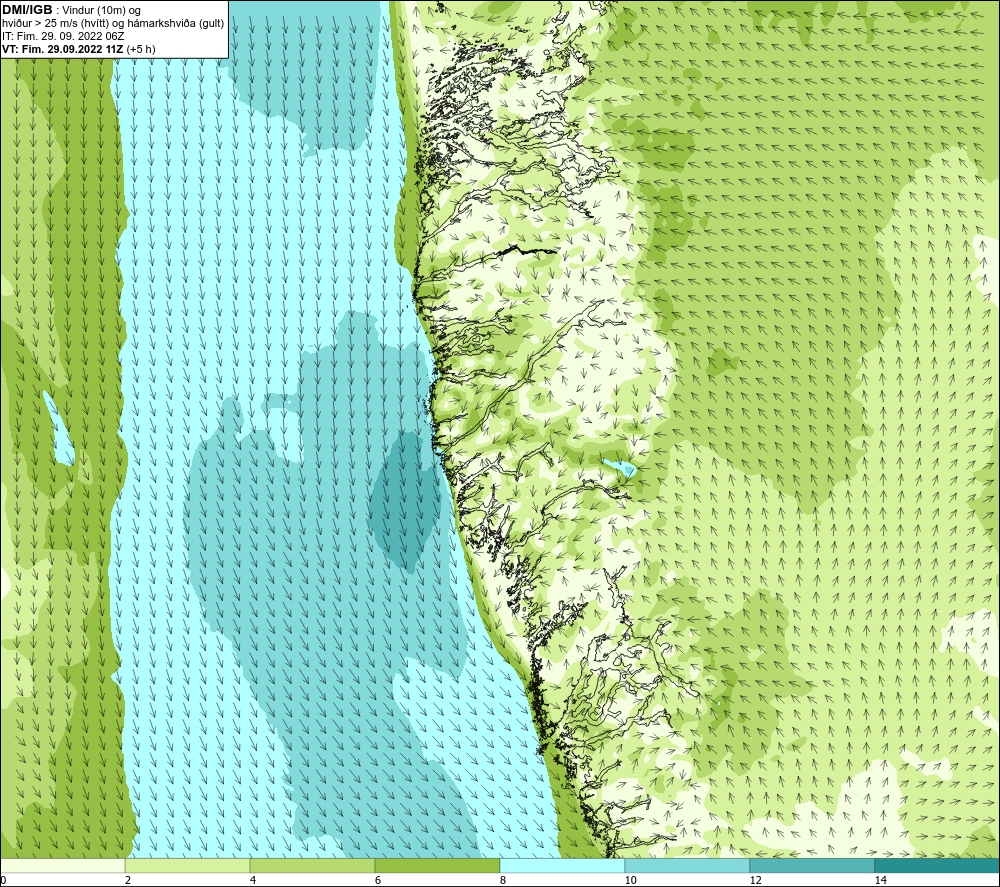Click the 8–10 m/s light cyan legend swatch
This screenshot has width=1000, height=887.
coord(562,866)
